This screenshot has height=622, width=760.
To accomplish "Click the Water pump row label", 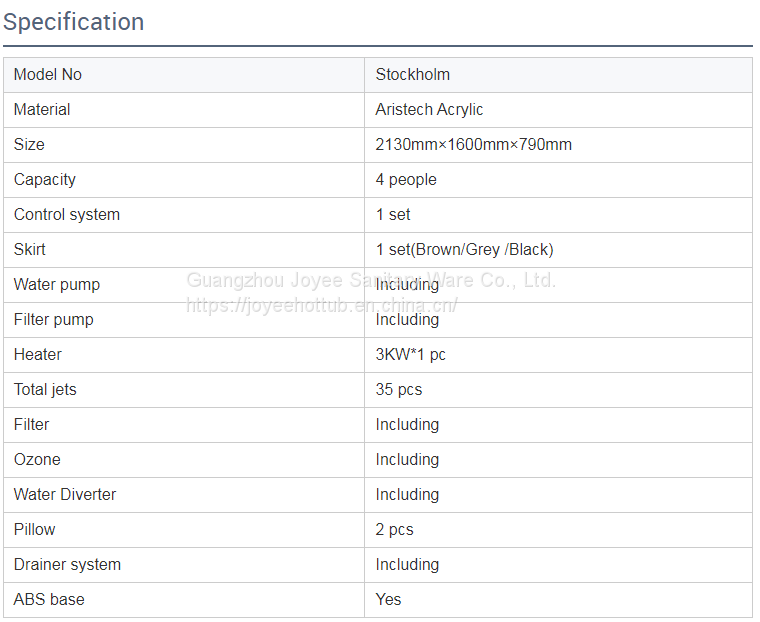I will [x=57, y=285].
